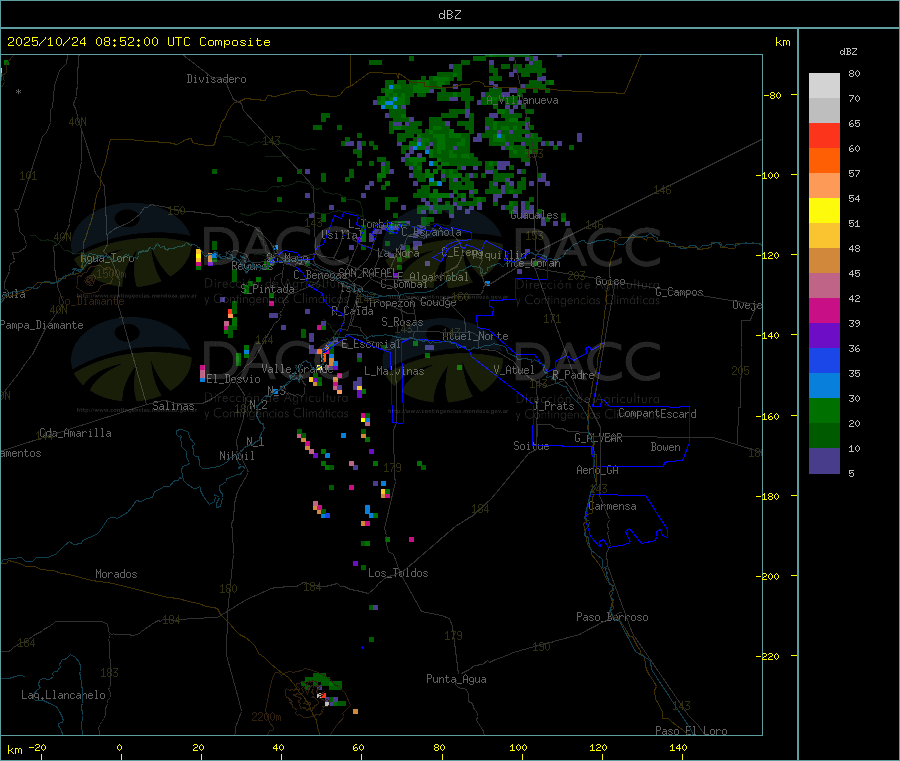Viewport: 900px width, 761px height.
Task: Click the timestamp 2025/10/24 08:52:00 UTC Composite
Action: click(x=138, y=42)
